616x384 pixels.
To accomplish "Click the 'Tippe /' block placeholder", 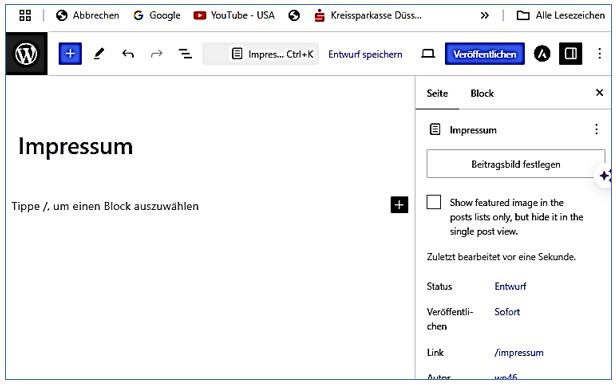I will (105, 206).
